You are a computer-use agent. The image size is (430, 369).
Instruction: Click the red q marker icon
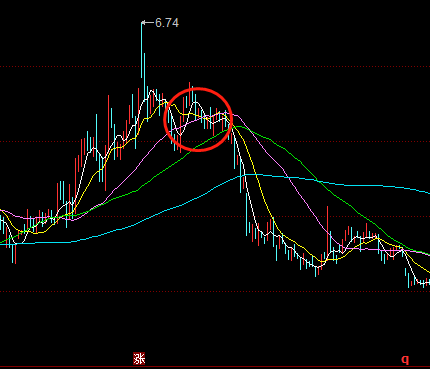click(x=405, y=359)
